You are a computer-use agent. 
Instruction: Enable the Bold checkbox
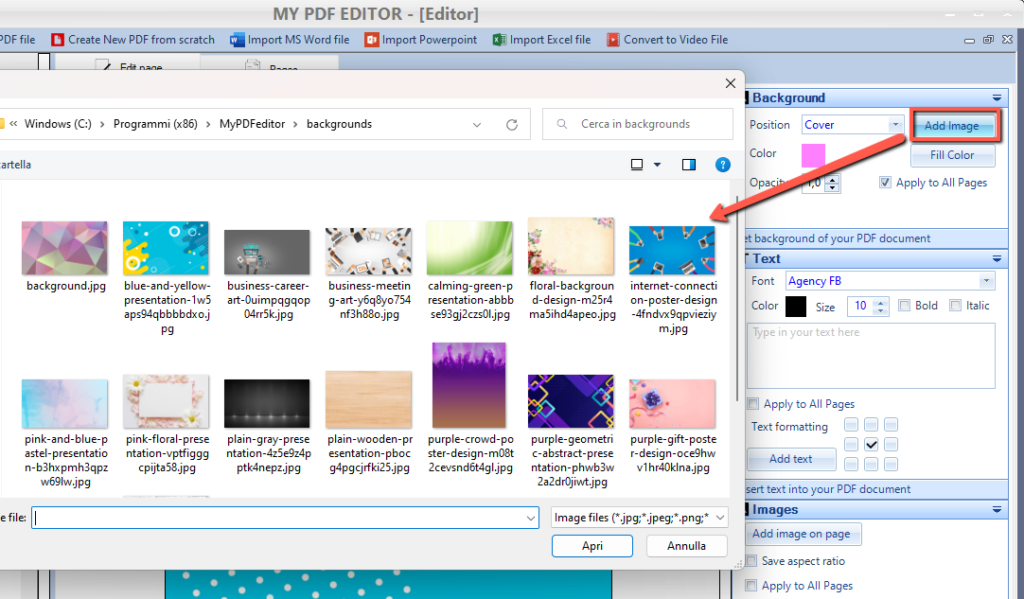[905, 306]
